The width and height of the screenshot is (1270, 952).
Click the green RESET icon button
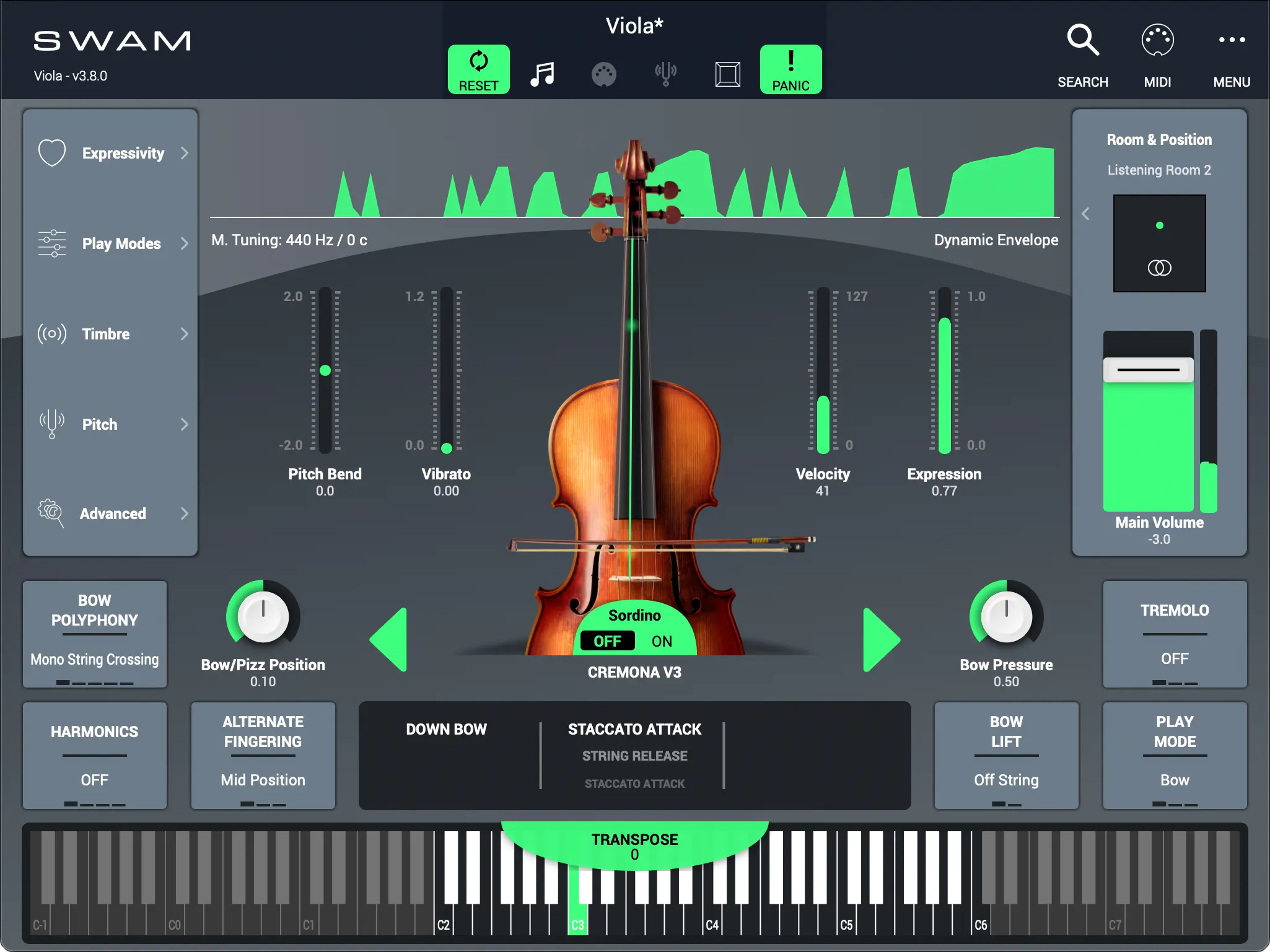478,69
